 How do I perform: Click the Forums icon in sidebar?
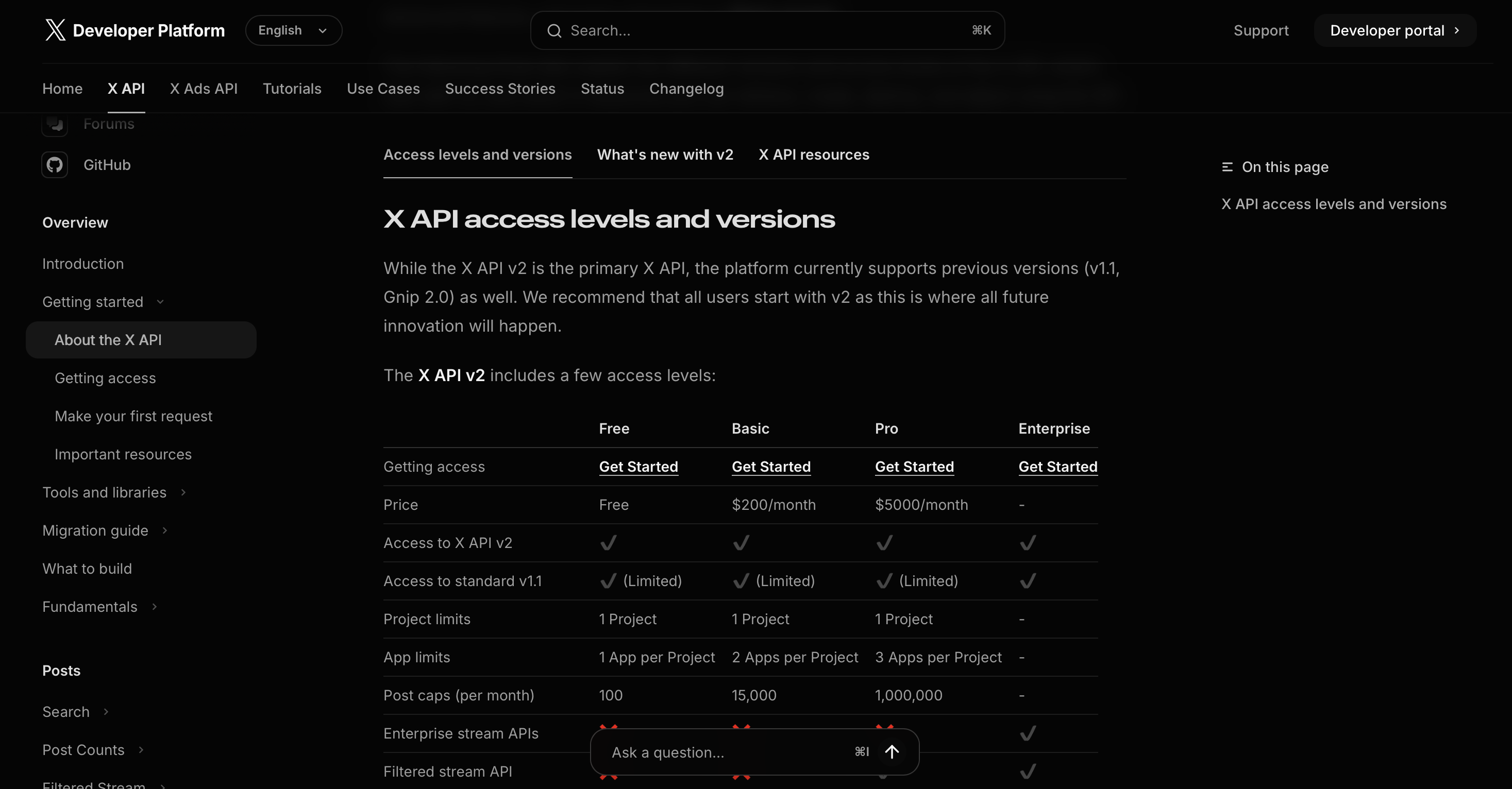tap(55, 124)
